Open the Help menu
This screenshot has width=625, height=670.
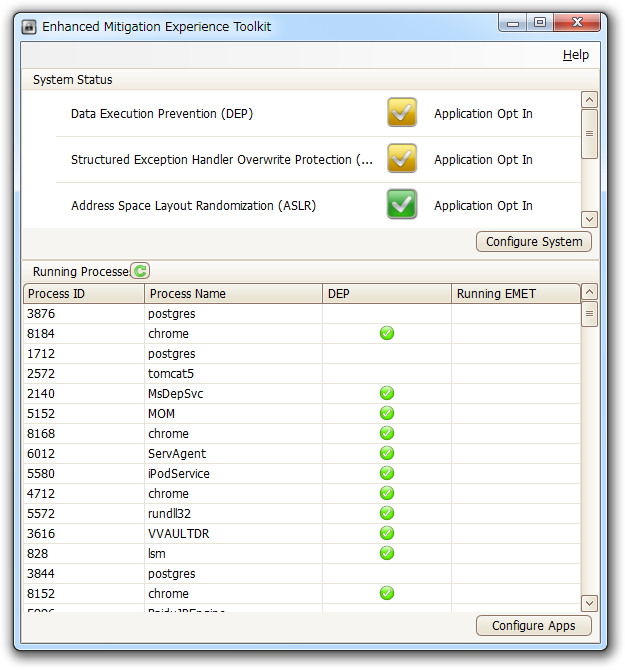[x=575, y=55]
